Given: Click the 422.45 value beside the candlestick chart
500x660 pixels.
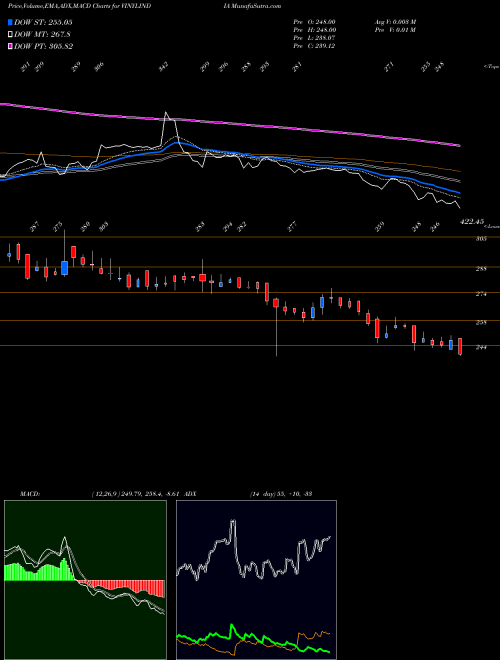Looking at the screenshot, I should 472,221.
